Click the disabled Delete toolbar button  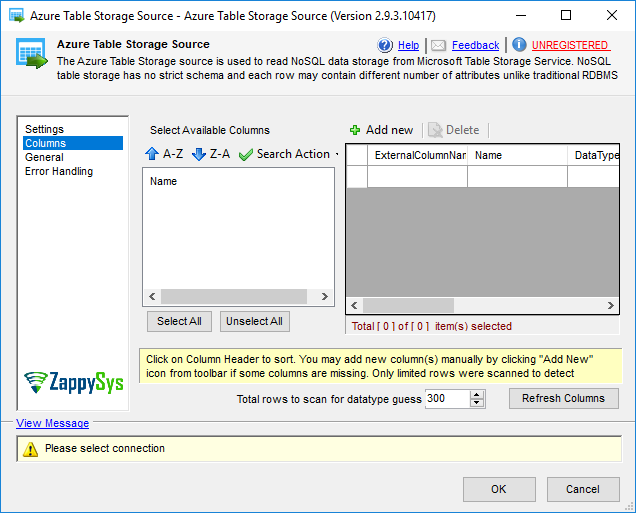click(453, 130)
